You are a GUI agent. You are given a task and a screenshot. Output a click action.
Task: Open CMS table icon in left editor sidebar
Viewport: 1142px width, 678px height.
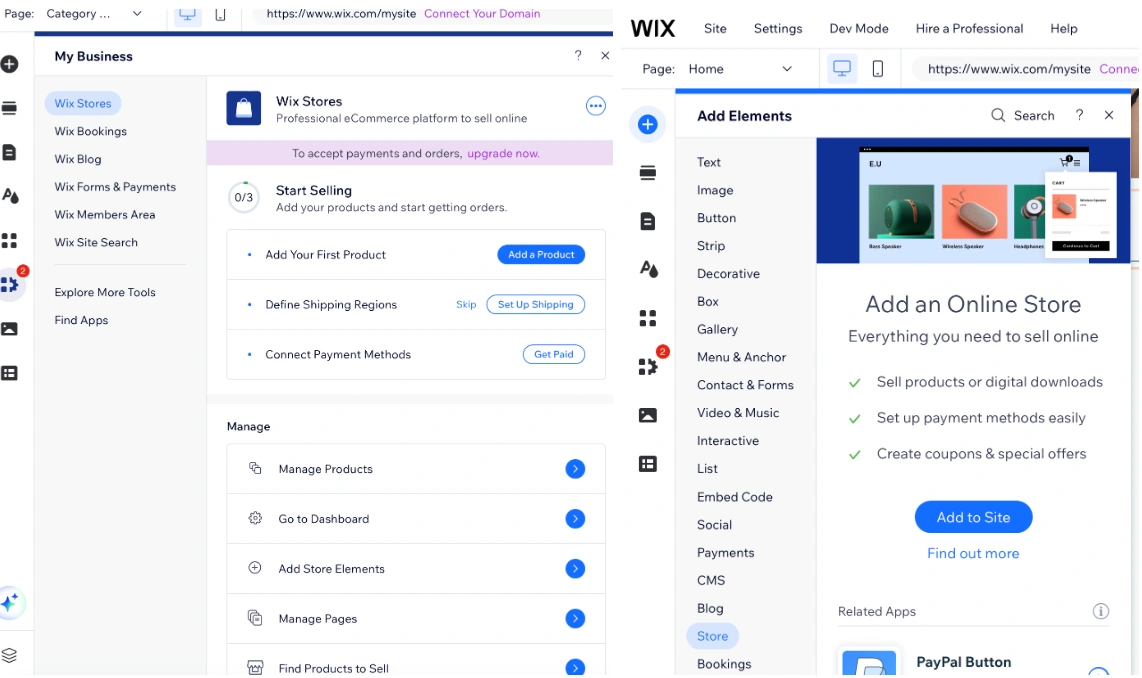coord(9,373)
